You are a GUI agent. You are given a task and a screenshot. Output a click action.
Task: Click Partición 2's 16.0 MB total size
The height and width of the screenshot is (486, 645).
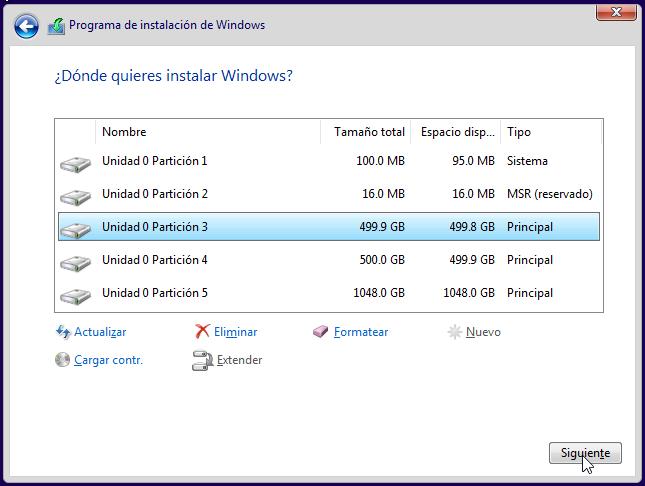click(383, 194)
